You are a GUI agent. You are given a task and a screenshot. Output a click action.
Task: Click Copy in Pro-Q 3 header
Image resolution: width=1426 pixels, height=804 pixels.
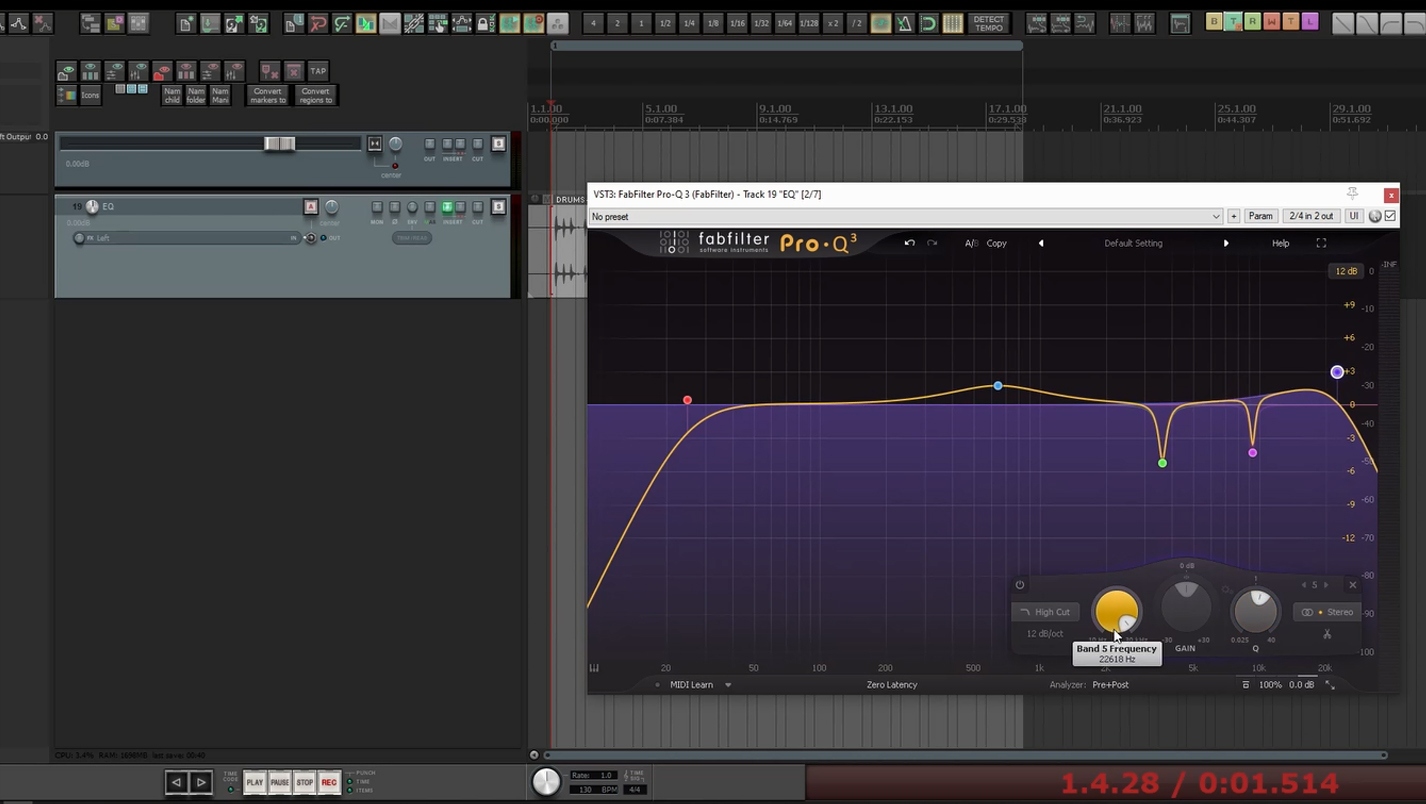(997, 243)
